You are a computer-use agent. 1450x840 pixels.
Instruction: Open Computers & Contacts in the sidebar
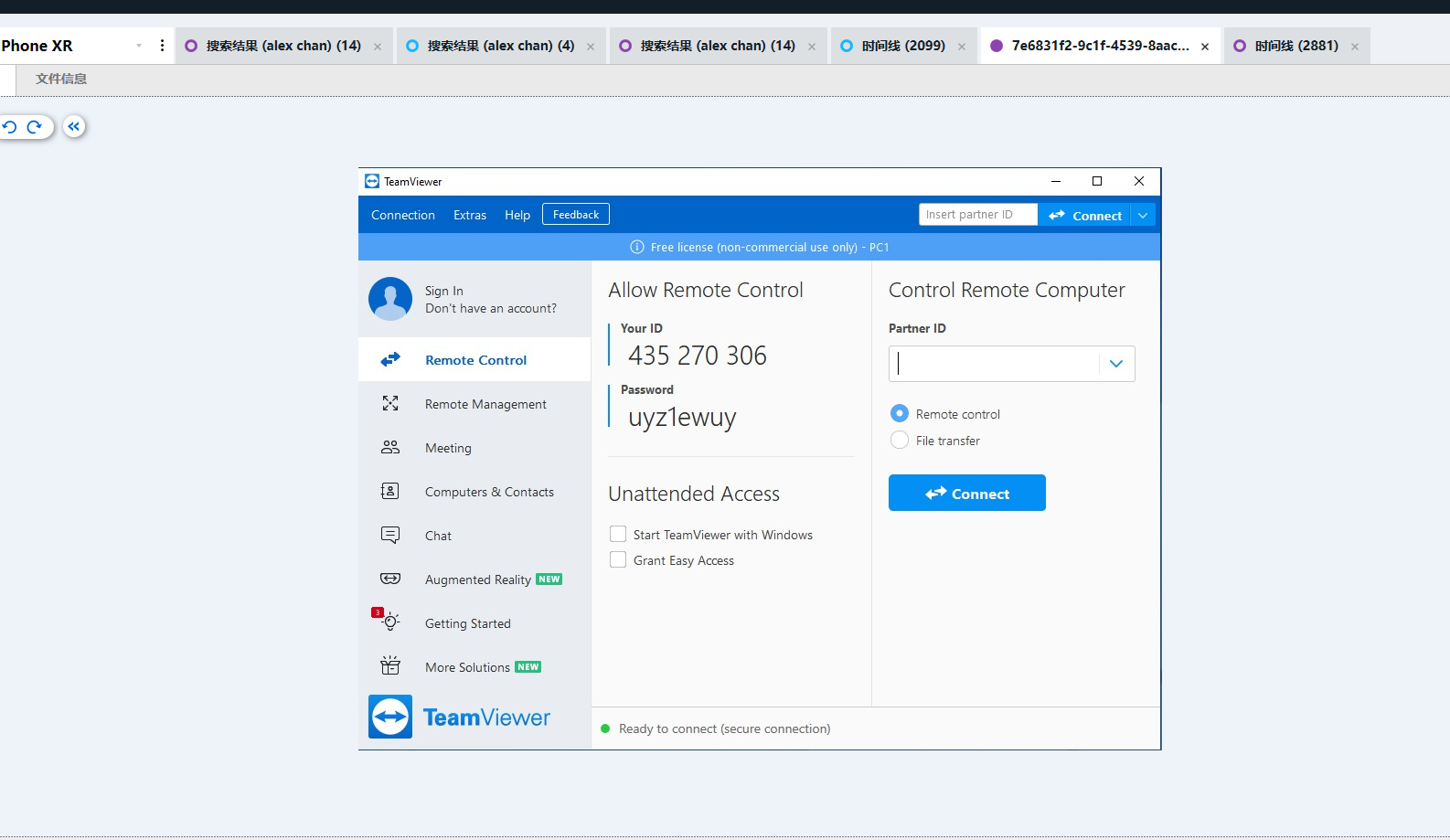pos(474,492)
